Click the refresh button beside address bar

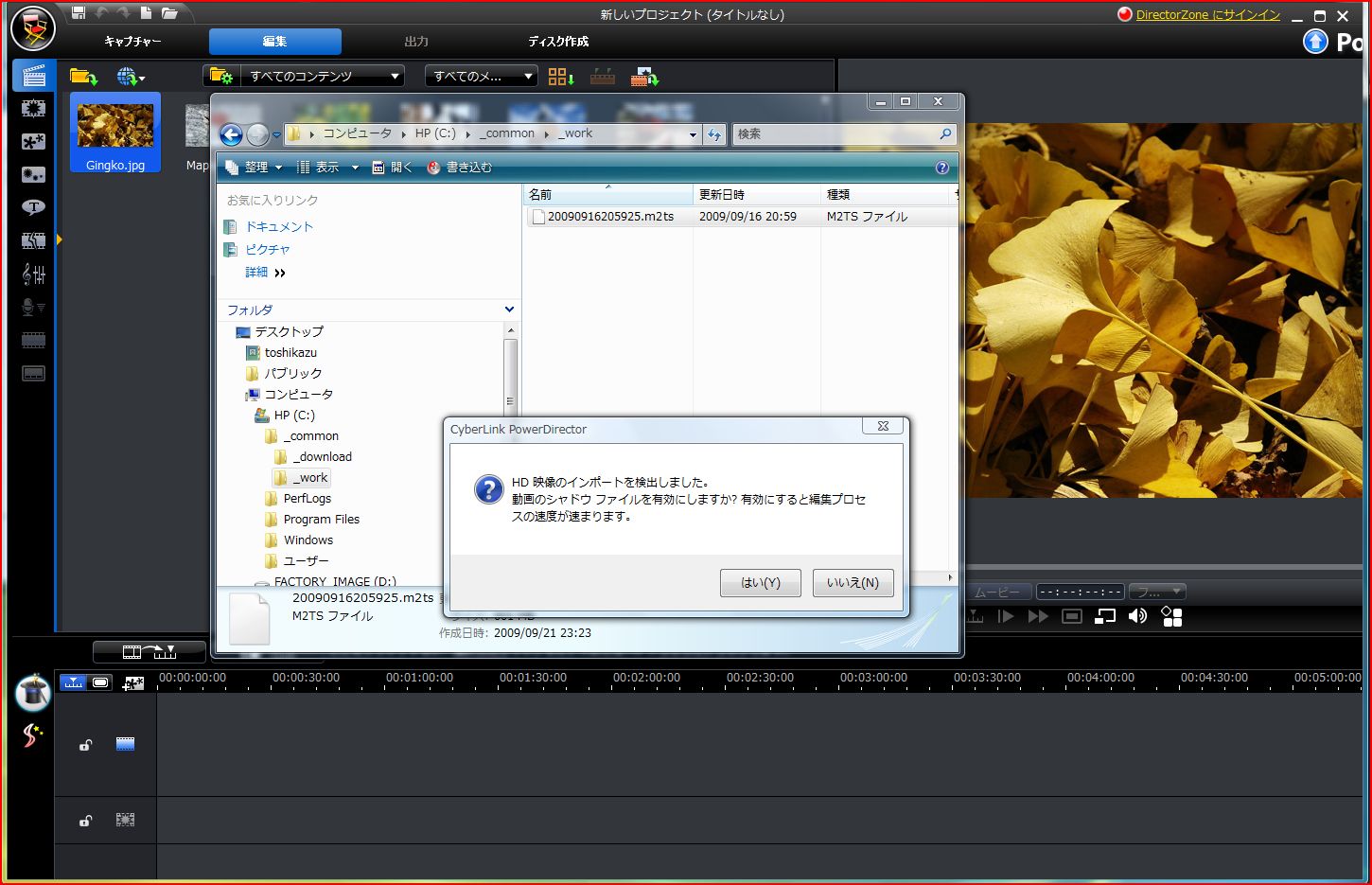point(714,134)
